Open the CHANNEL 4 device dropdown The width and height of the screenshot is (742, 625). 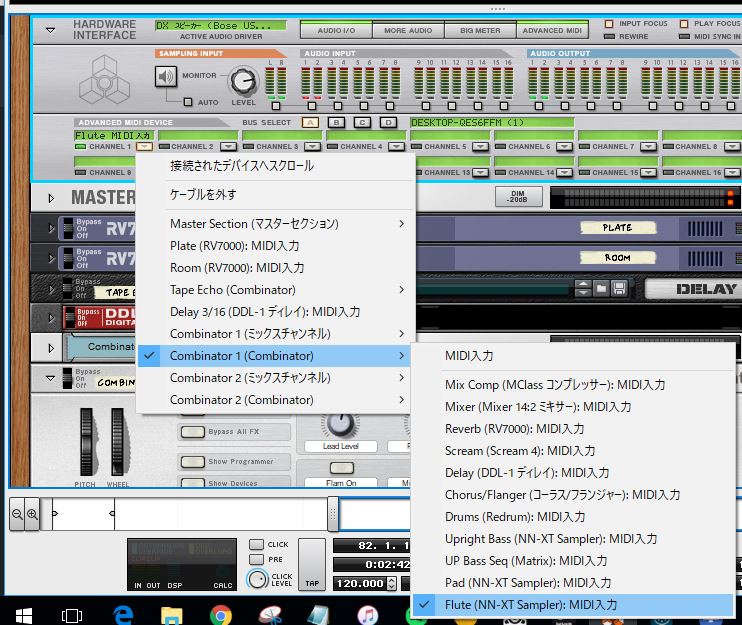397,147
